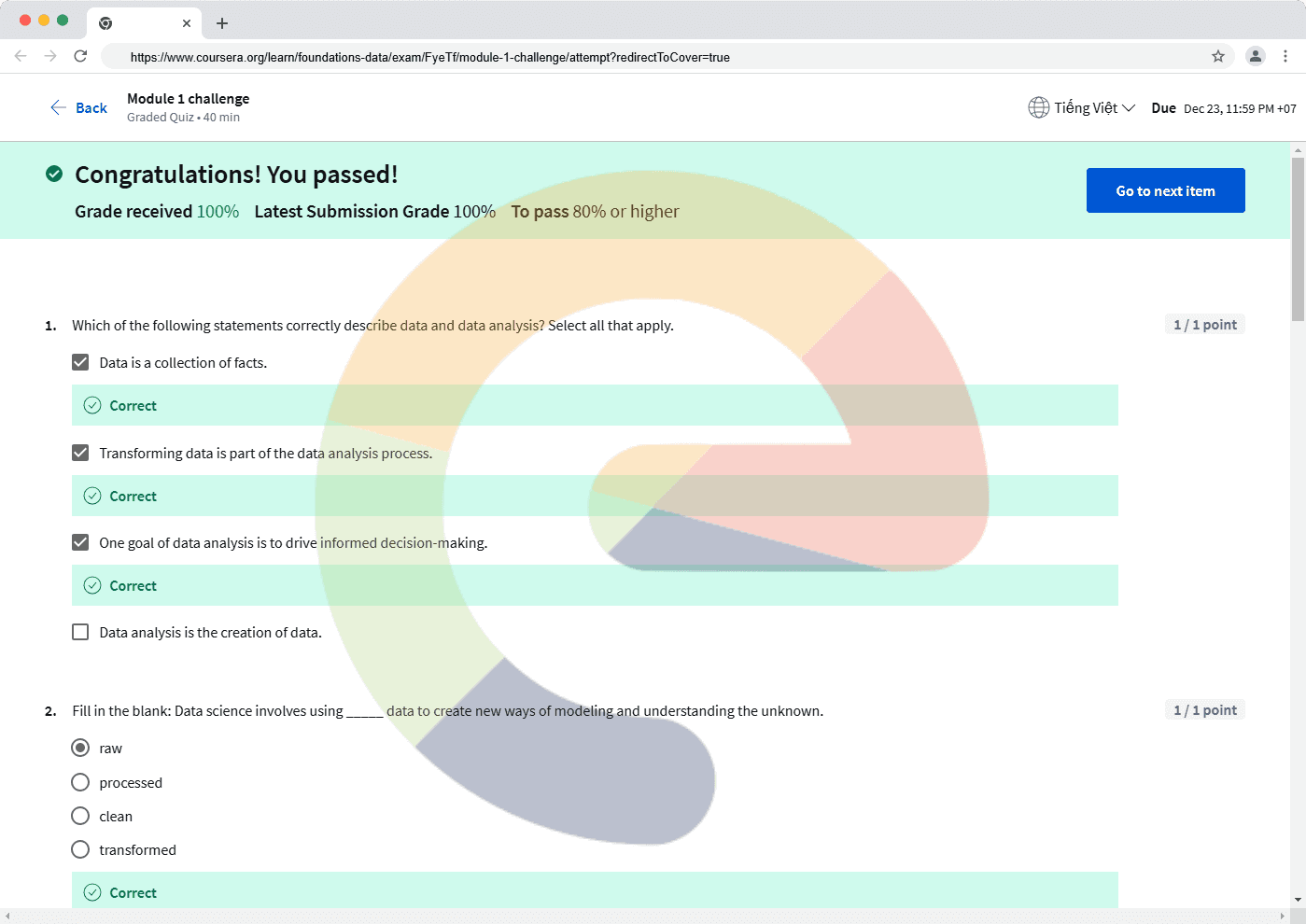Viewport: 1306px width, 924px height.
Task: Toggle 'Data is a collection of facts' checkbox
Action: (x=80, y=362)
